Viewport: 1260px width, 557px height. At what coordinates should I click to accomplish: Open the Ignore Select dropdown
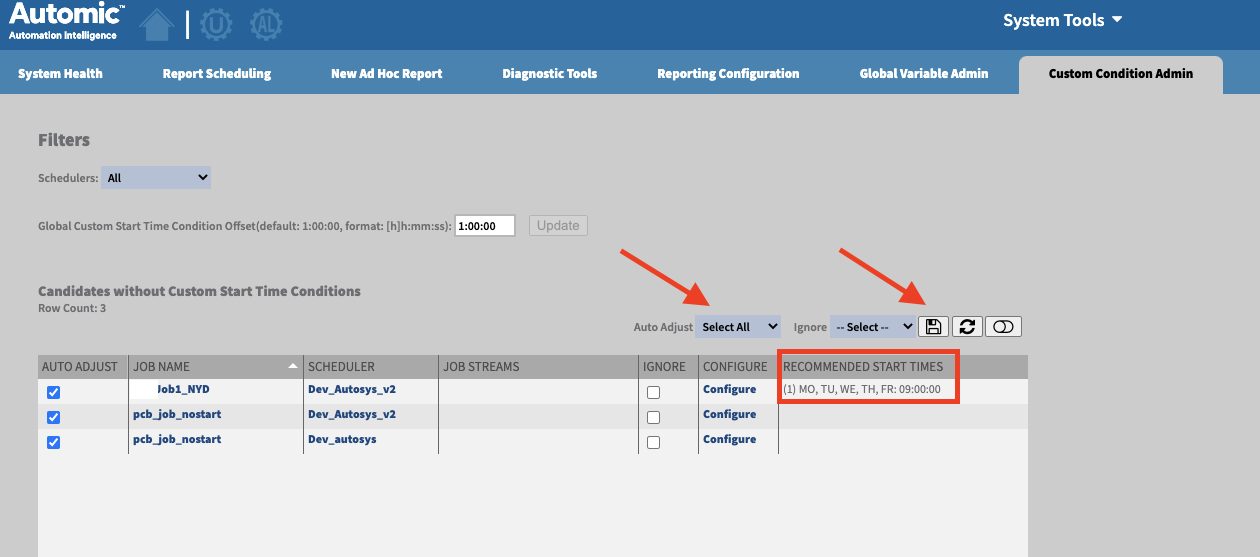[x=872, y=327]
